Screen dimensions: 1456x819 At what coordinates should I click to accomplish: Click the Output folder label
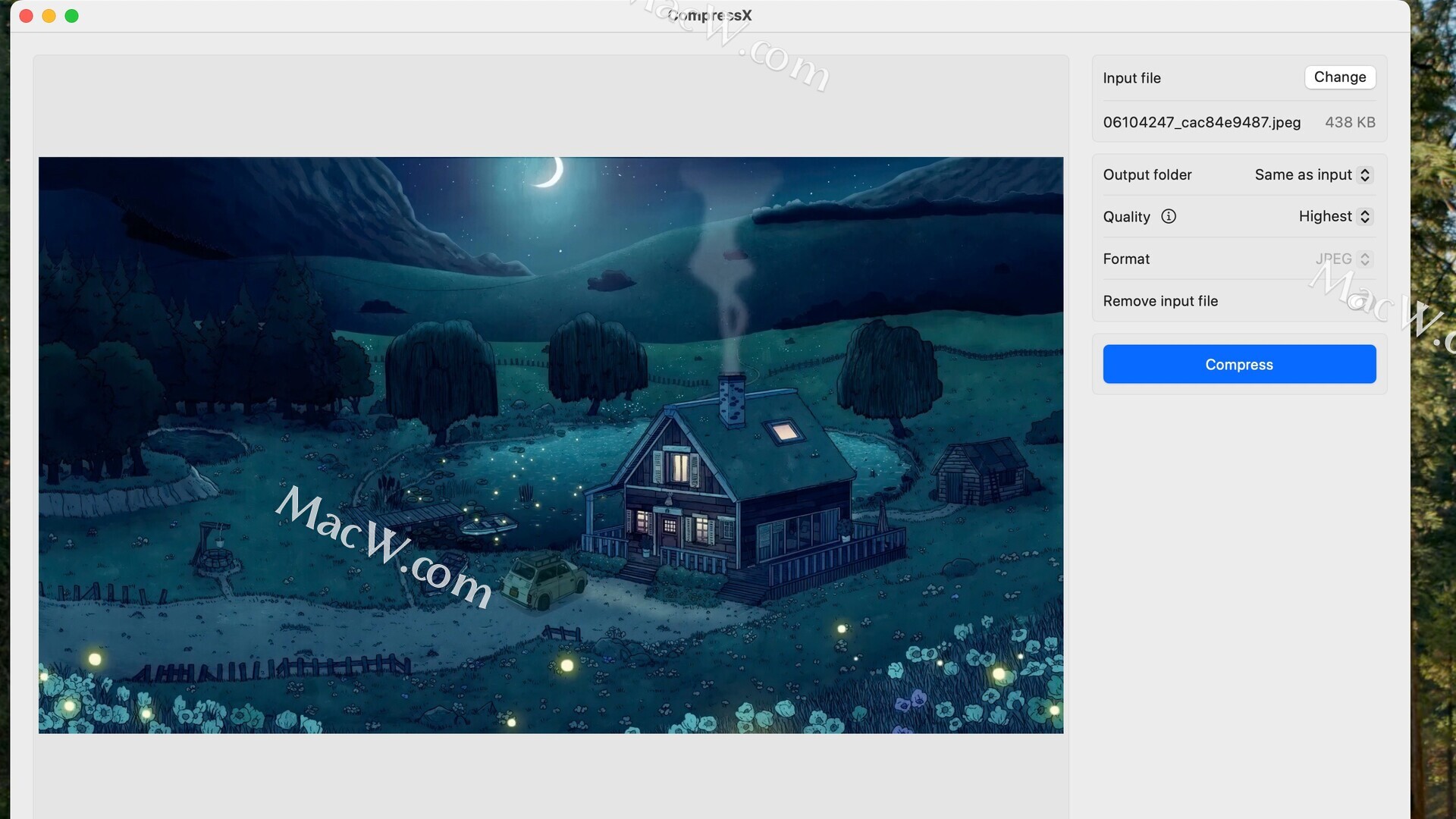(x=1147, y=175)
